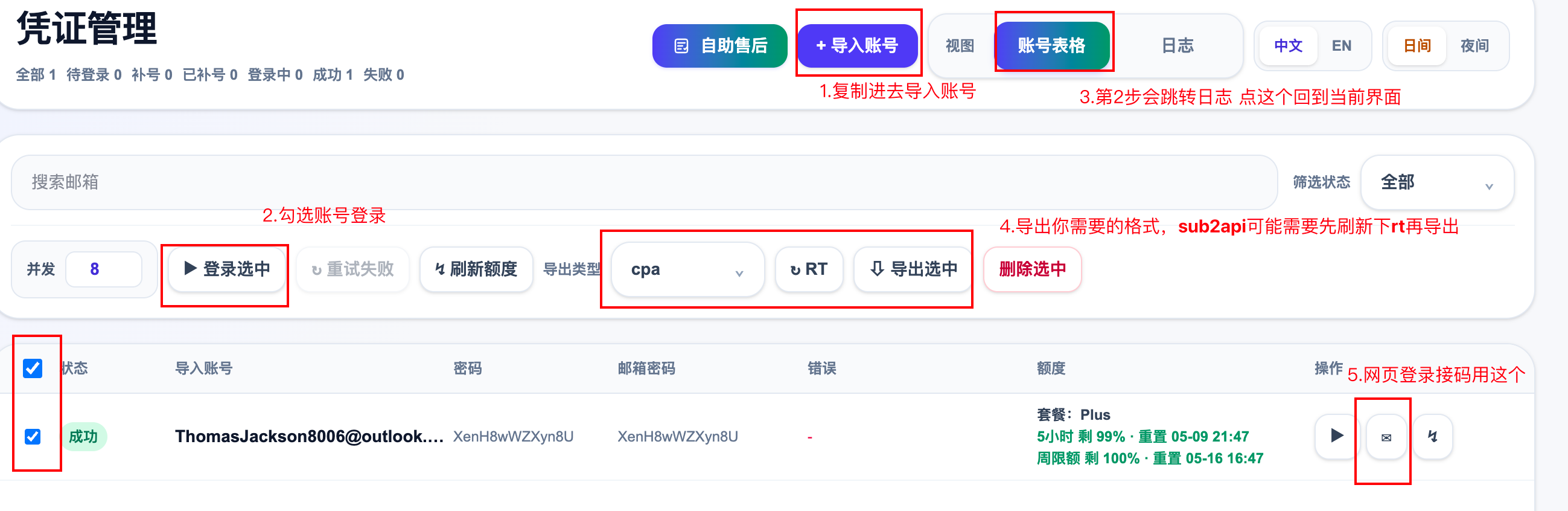Click the play icon in ThomasJackson8006 row

tap(1337, 436)
